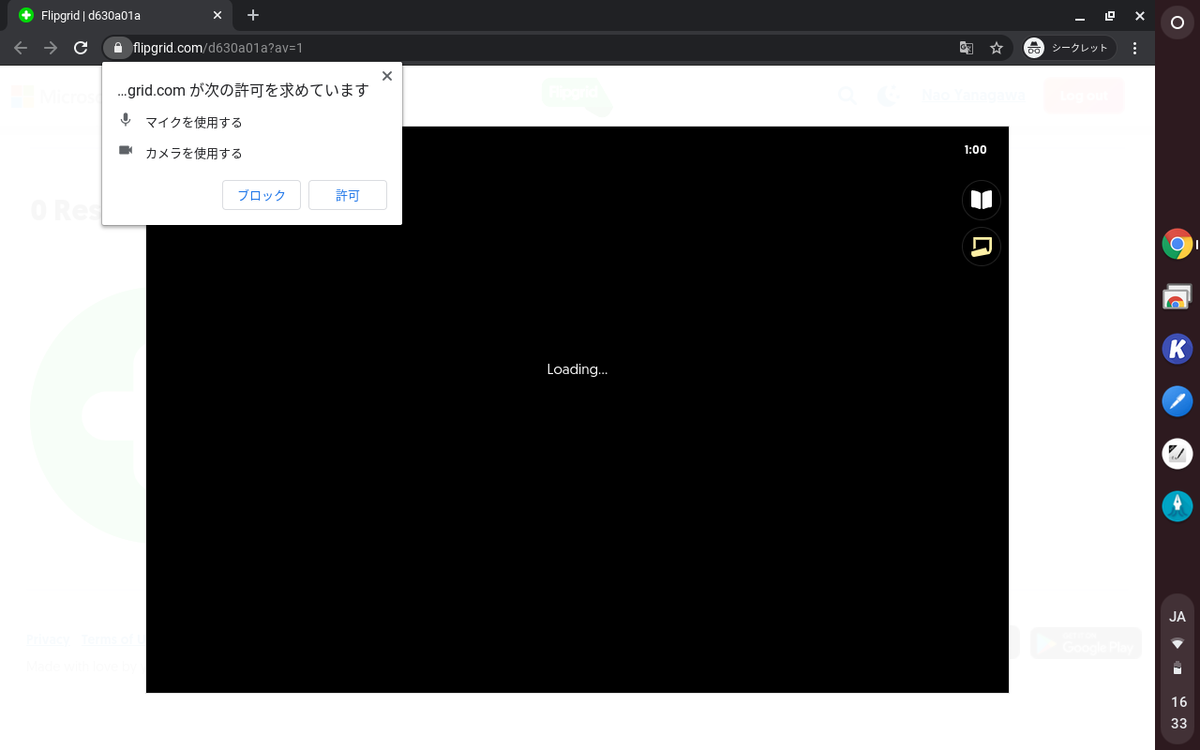This screenshot has height=750, width=1200.
Task: Click the camera icon in prompt
Action: (125, 150)
